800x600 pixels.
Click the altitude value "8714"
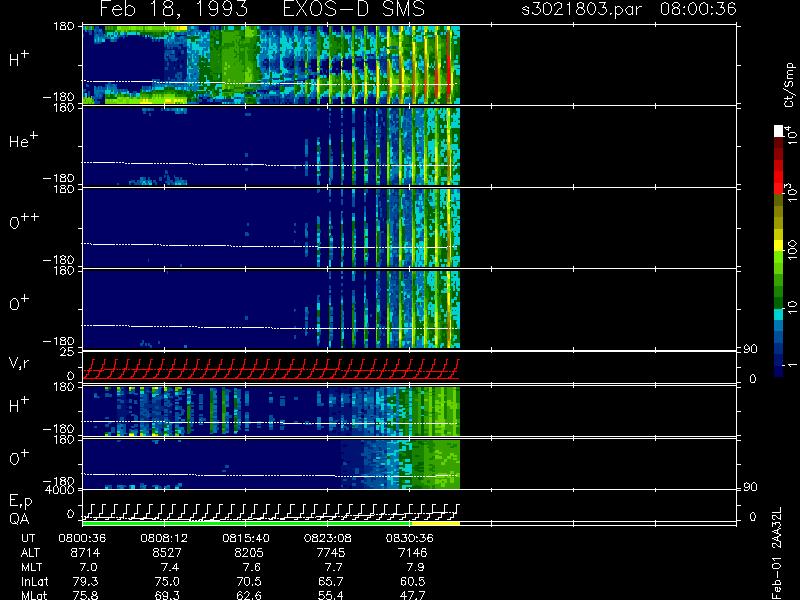[x=85, y=553]
